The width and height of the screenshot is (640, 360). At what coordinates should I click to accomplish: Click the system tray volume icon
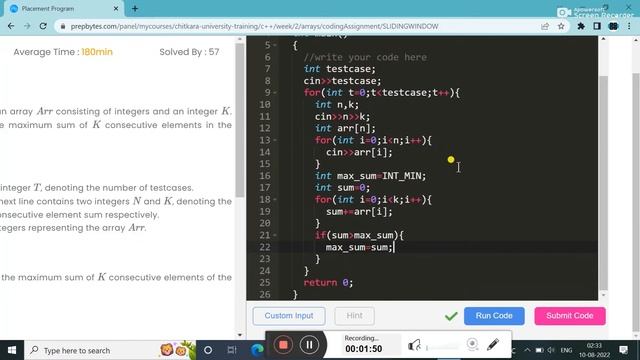click(551, 350)
